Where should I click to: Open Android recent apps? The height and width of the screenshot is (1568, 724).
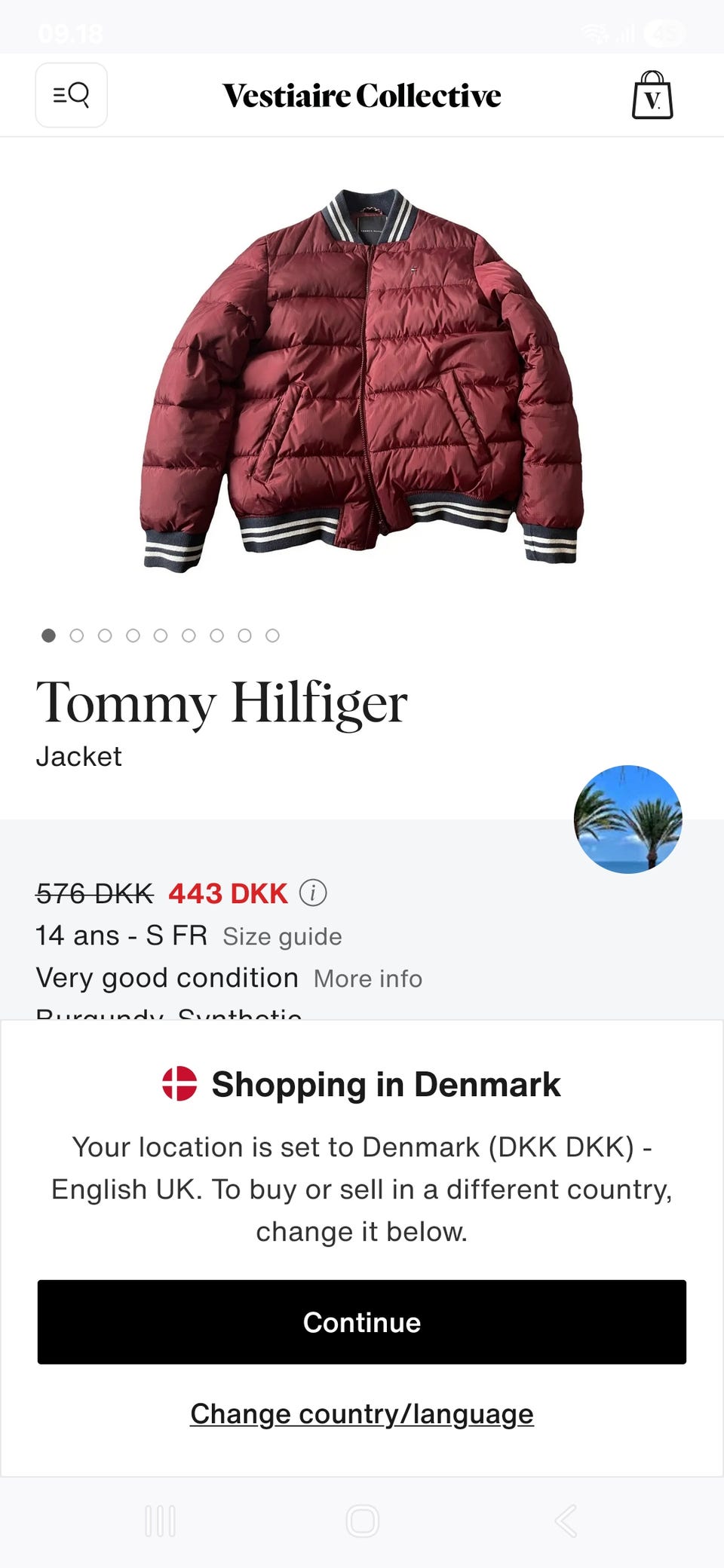pos(160,1521)
